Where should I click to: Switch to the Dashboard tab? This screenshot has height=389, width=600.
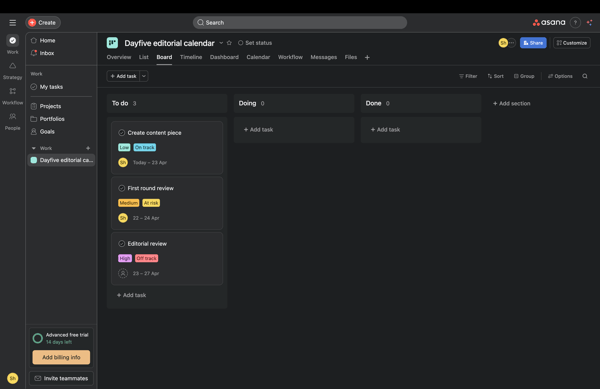tap(224, 57)
